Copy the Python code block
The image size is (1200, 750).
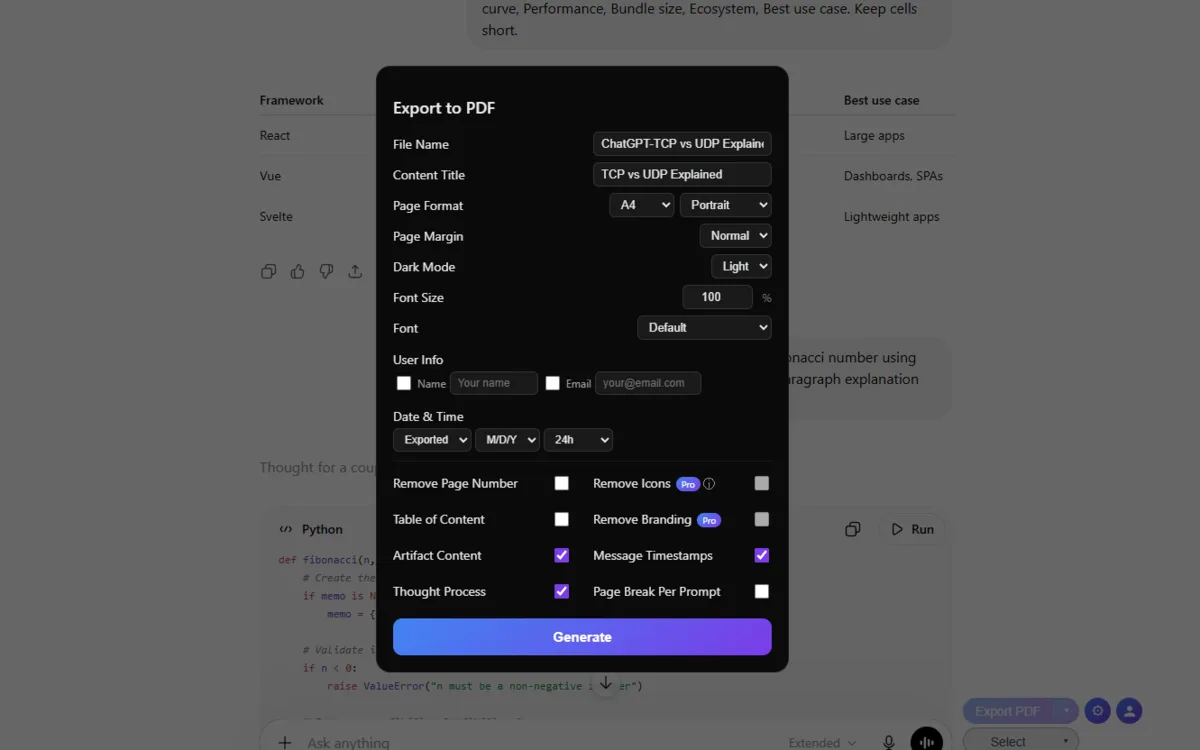(853, 529)
